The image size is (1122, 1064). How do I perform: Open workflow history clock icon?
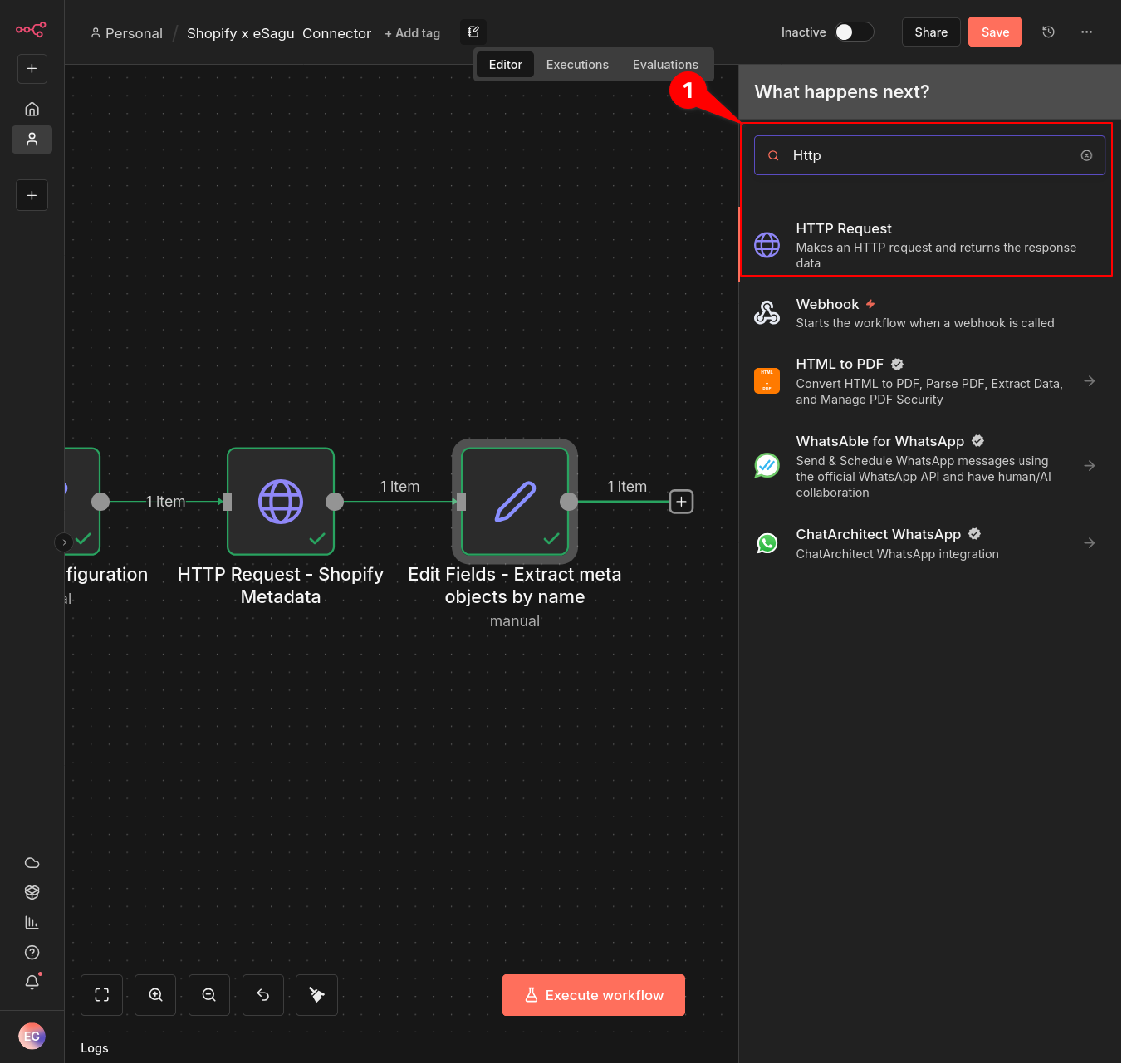point(1048,32)
